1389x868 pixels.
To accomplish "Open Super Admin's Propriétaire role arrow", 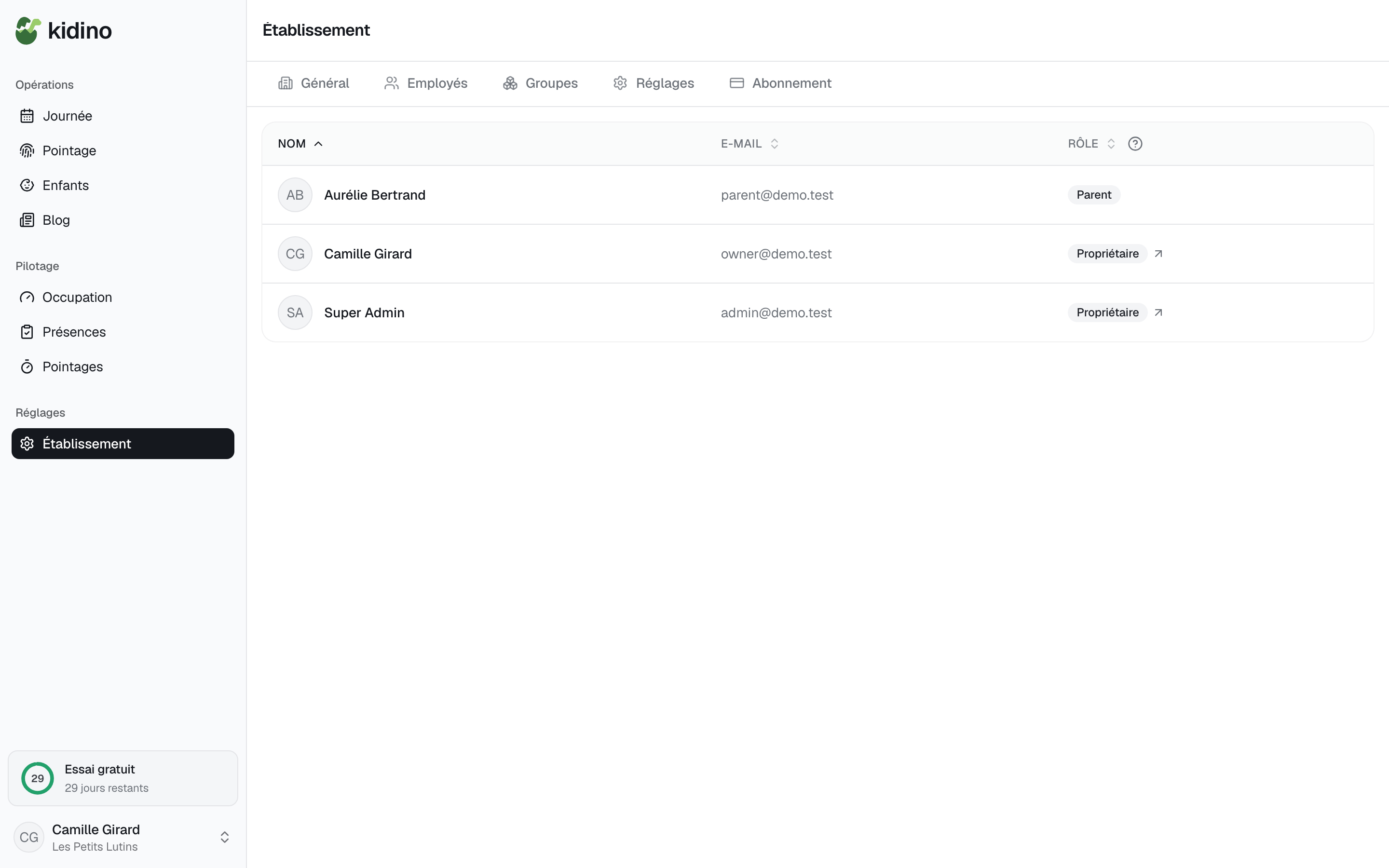I will point(1158,312).
